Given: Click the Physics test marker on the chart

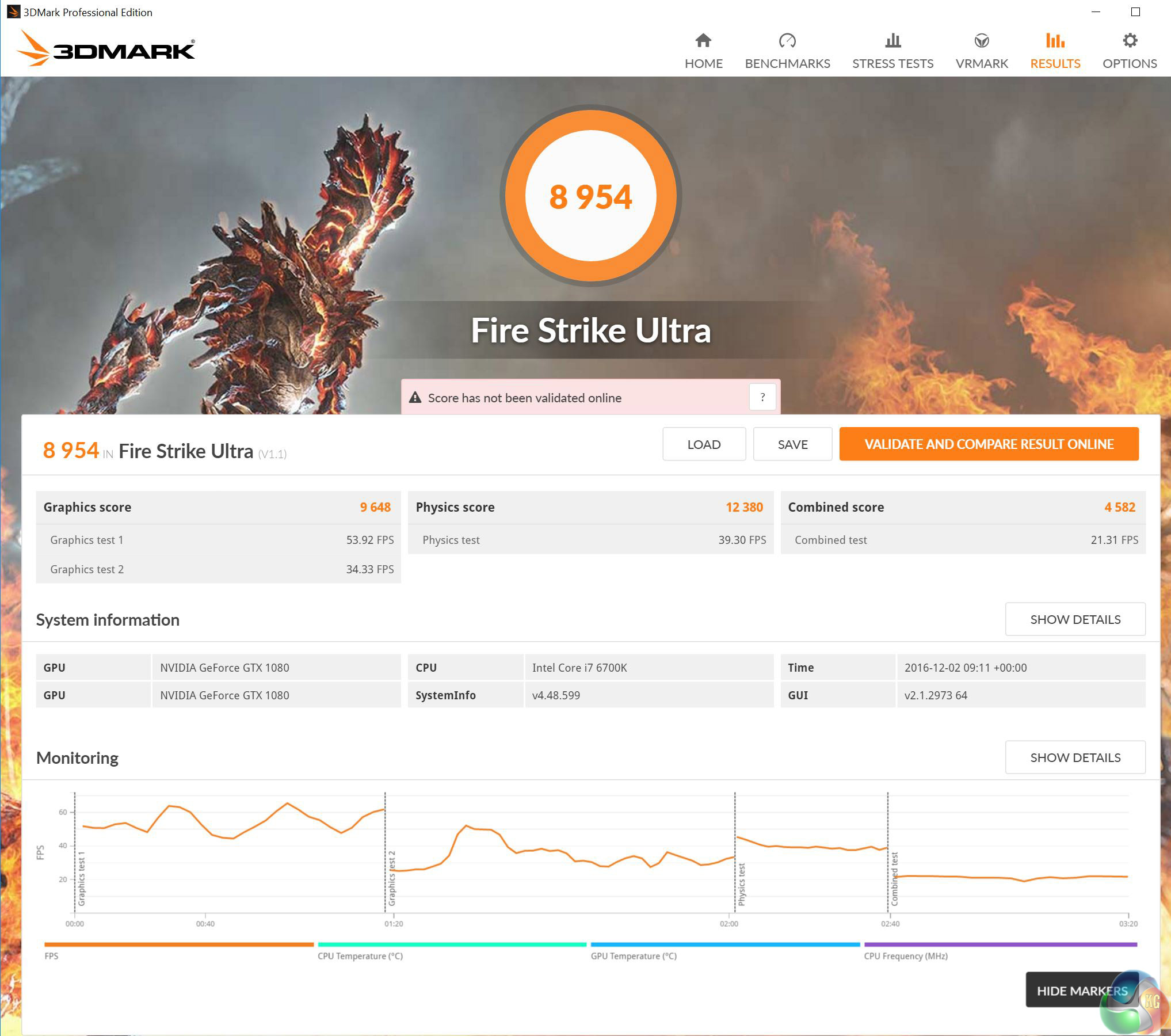Looking at the screenshot, I should click(x=741, y=883).
